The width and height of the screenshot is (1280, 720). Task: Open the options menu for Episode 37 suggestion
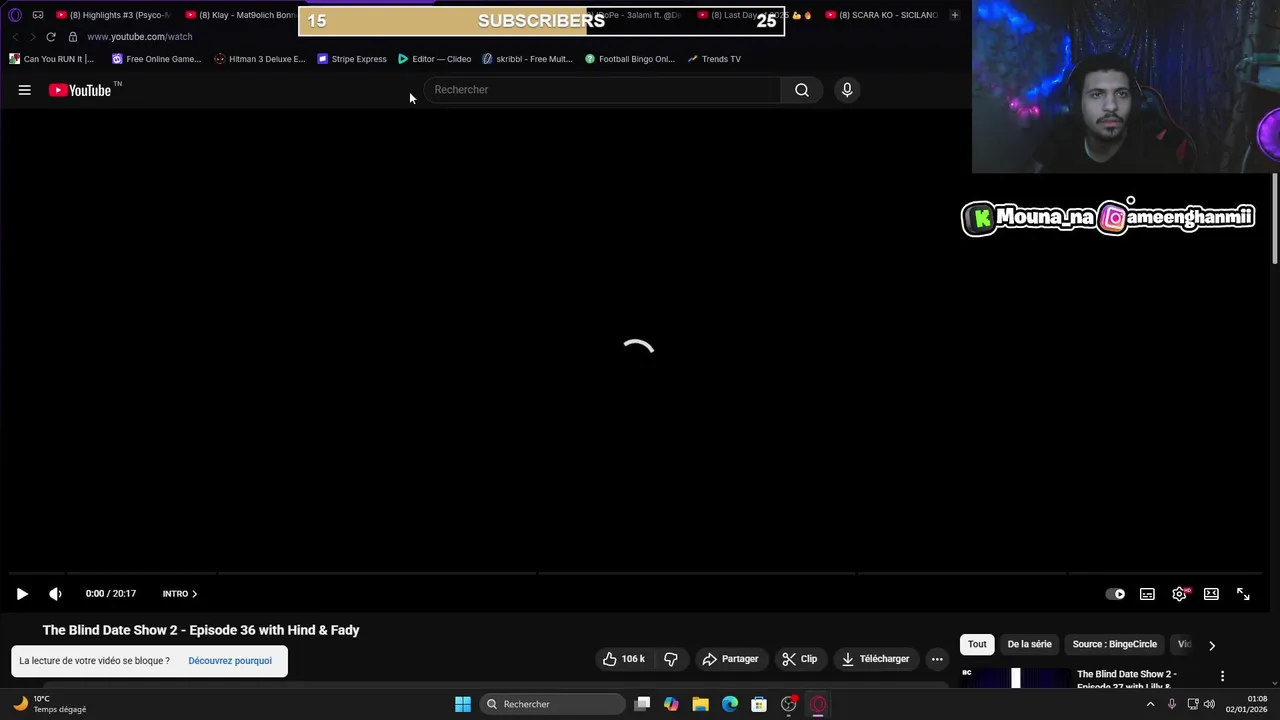click(1222, 677)
